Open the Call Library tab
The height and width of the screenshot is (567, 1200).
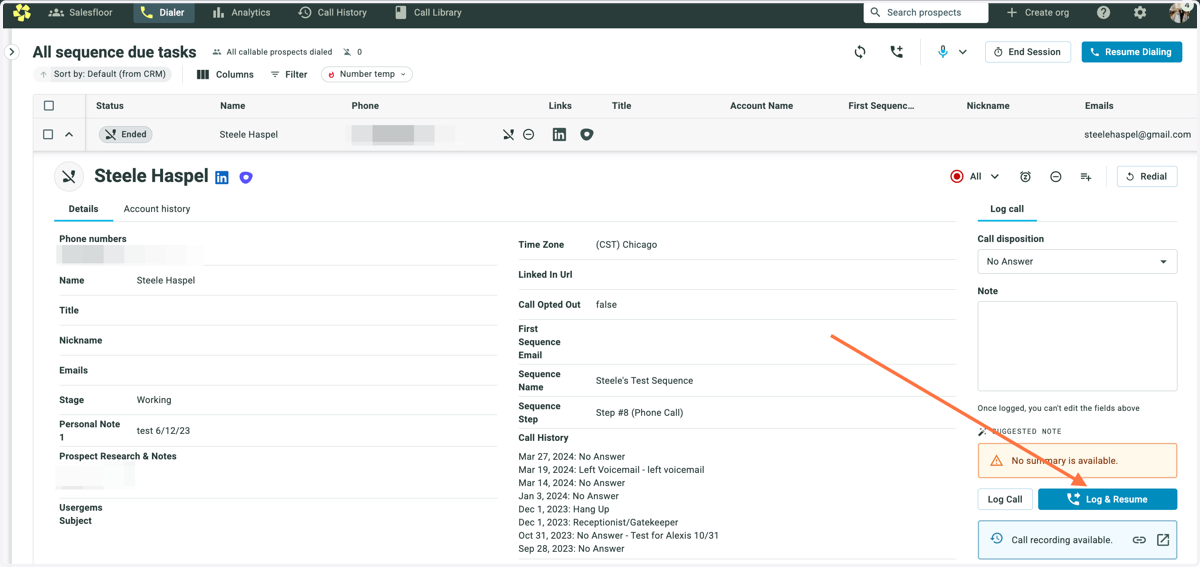click(428, 13)
